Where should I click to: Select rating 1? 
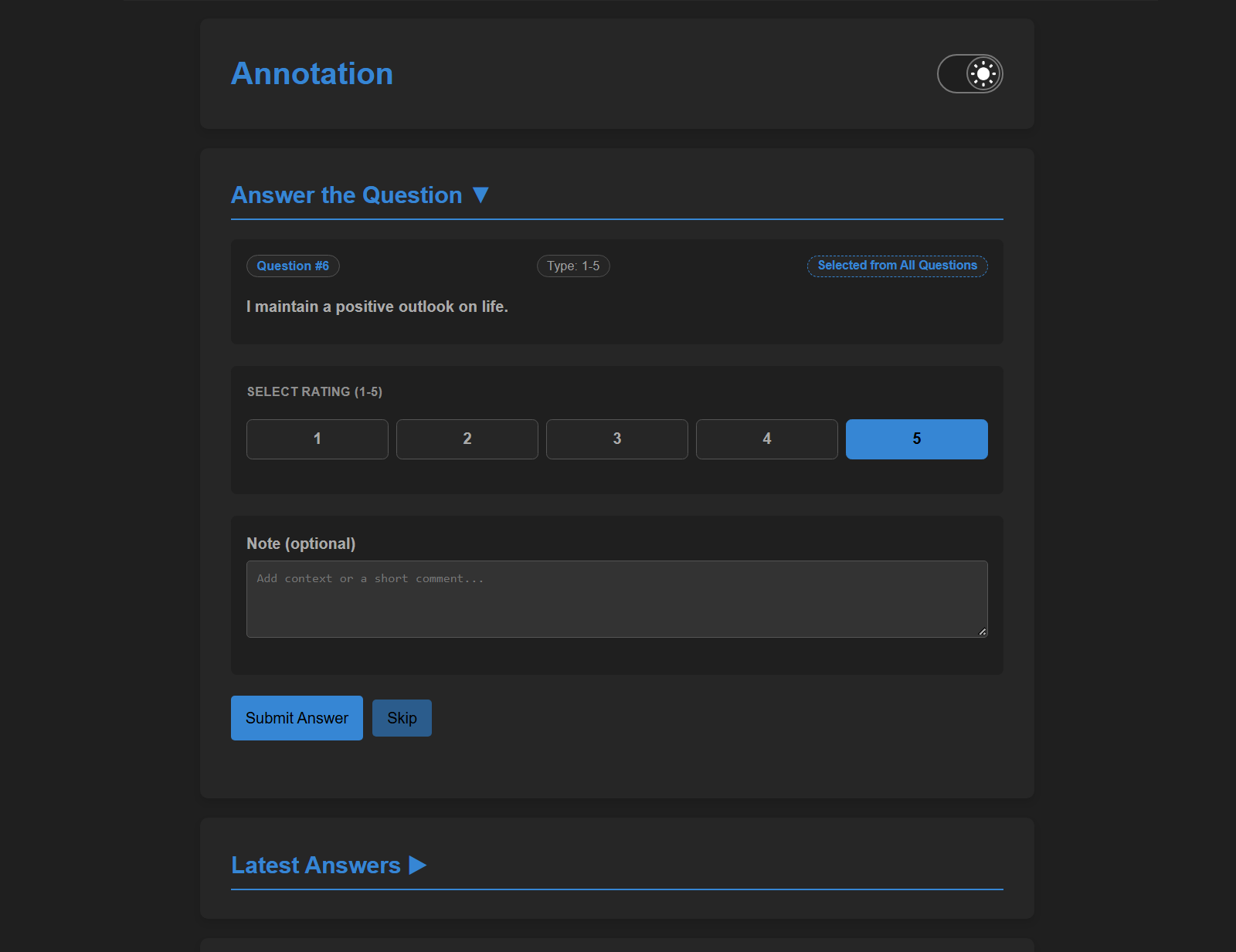click(317, 439)
